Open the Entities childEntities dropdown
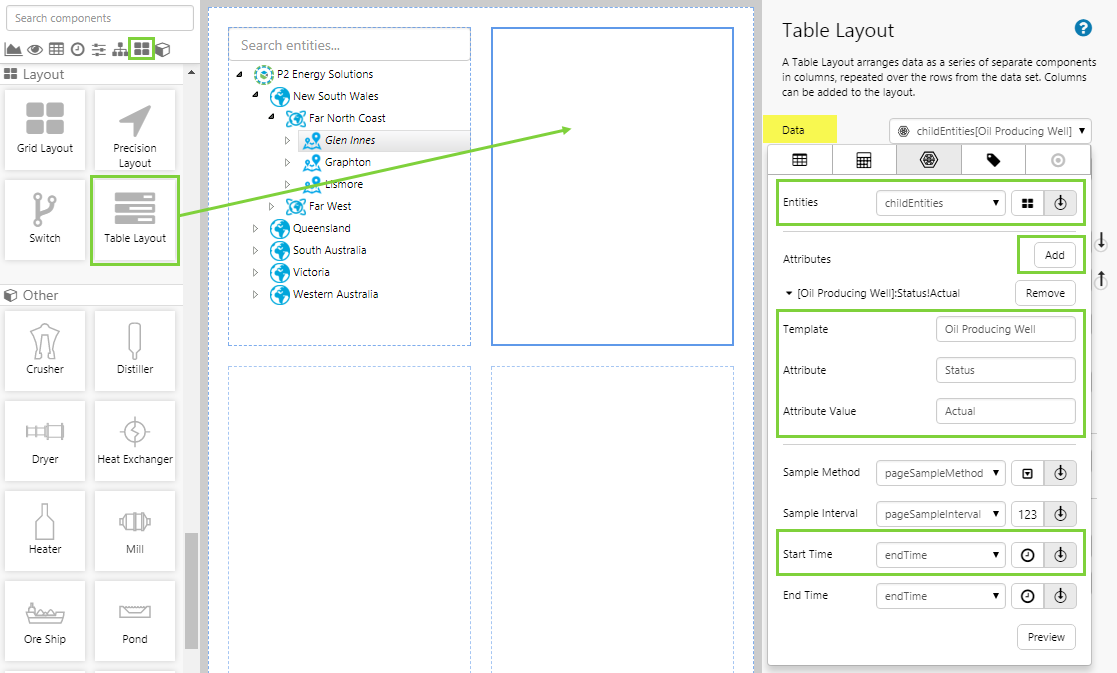 pyautogui.click(x=940, y=203)
